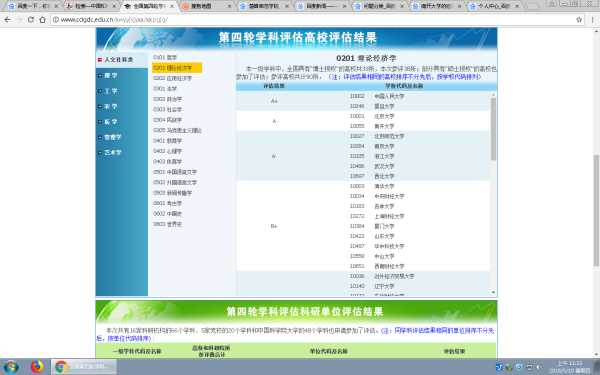Click the 学校代码及名称 column header
Screen dimensions: 600x375
point(404,86)
